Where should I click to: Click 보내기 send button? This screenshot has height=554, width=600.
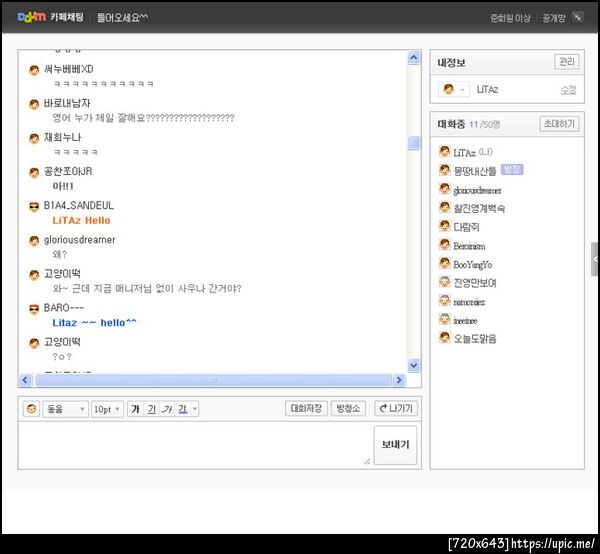click(x=395, y=445)
